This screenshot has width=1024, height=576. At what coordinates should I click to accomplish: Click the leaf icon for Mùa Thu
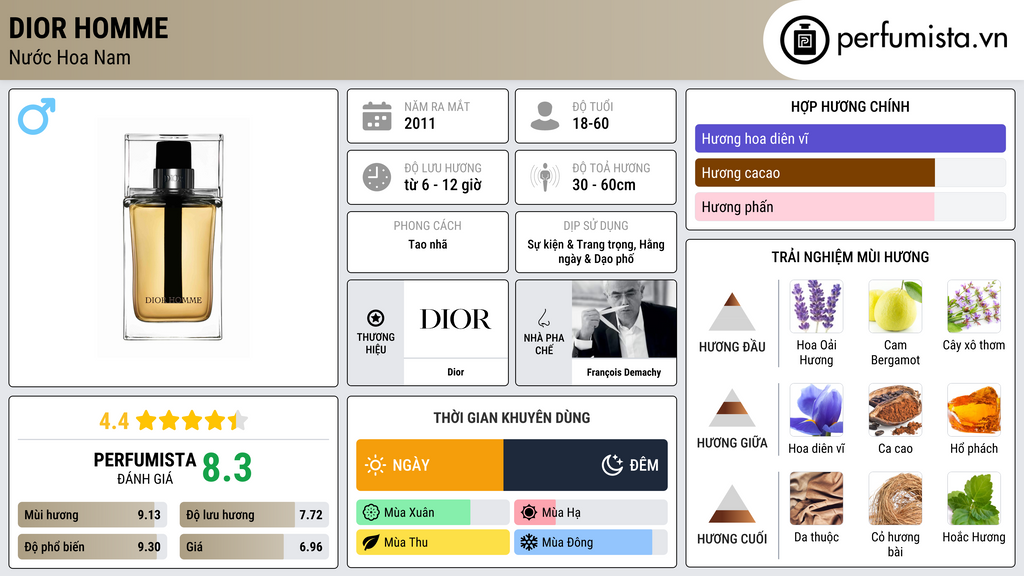point(371,543)
